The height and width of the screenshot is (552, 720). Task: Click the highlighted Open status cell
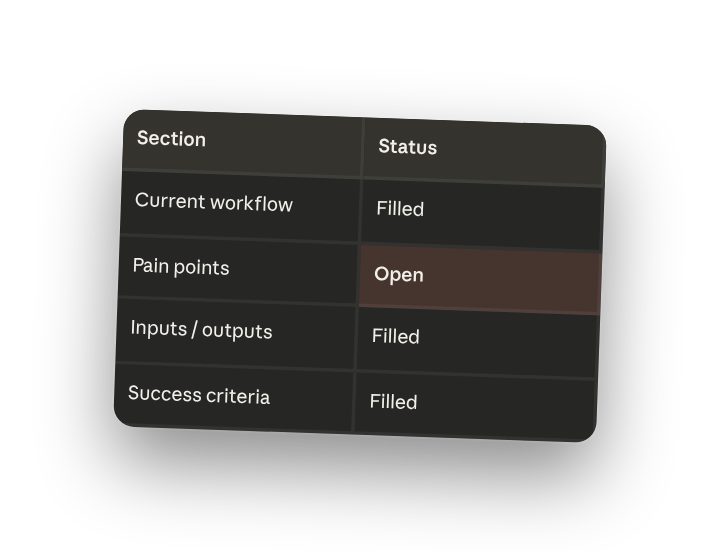tap(479, 279)
